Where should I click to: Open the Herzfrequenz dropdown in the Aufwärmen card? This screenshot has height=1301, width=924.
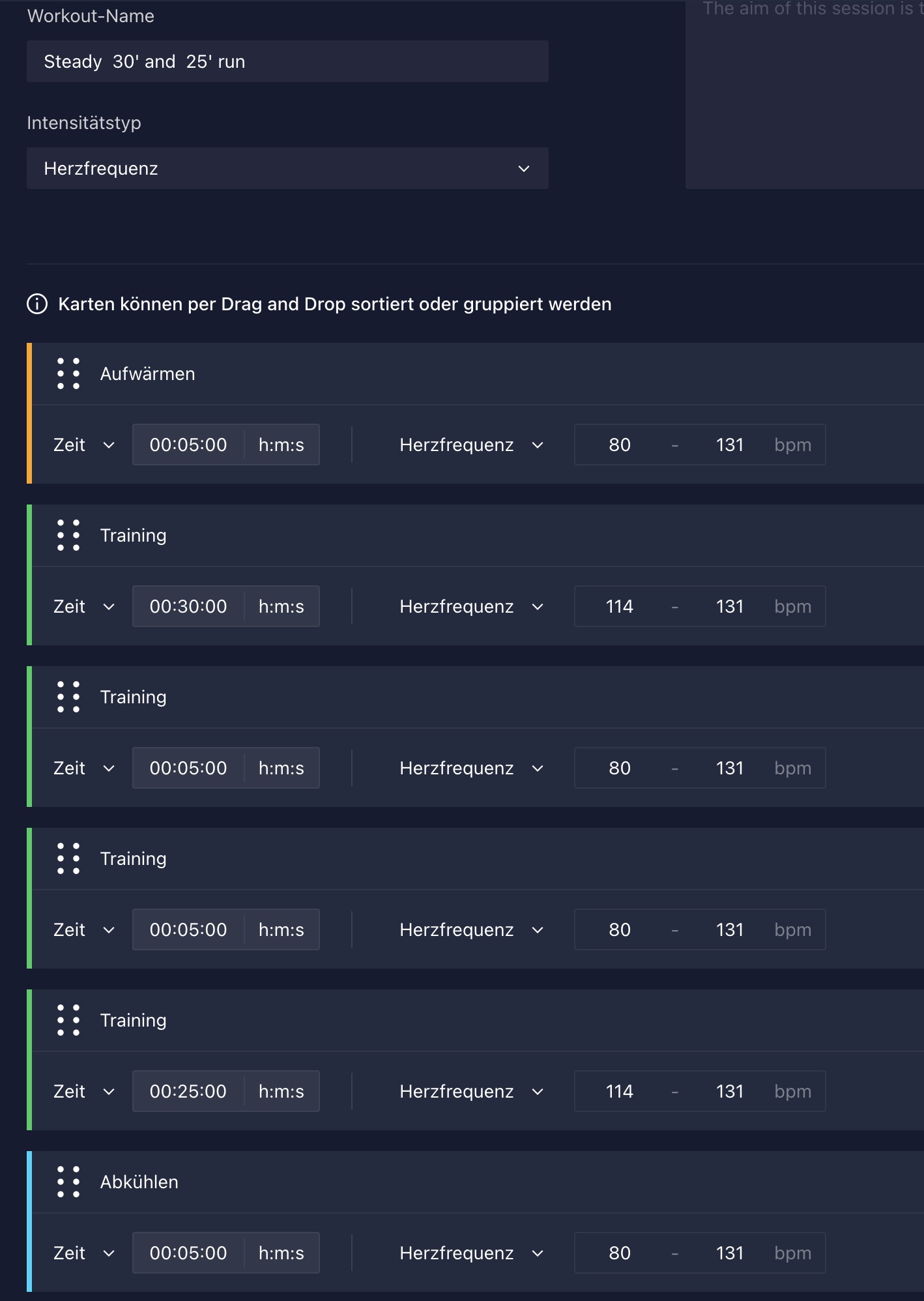471,445
